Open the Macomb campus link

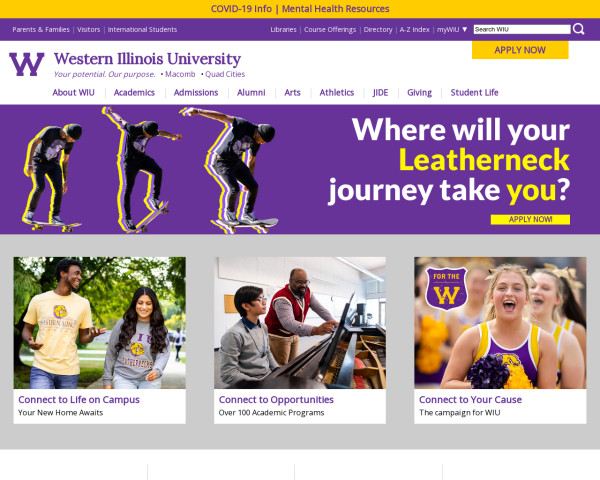pyautogui.click(x=180, y=74)
